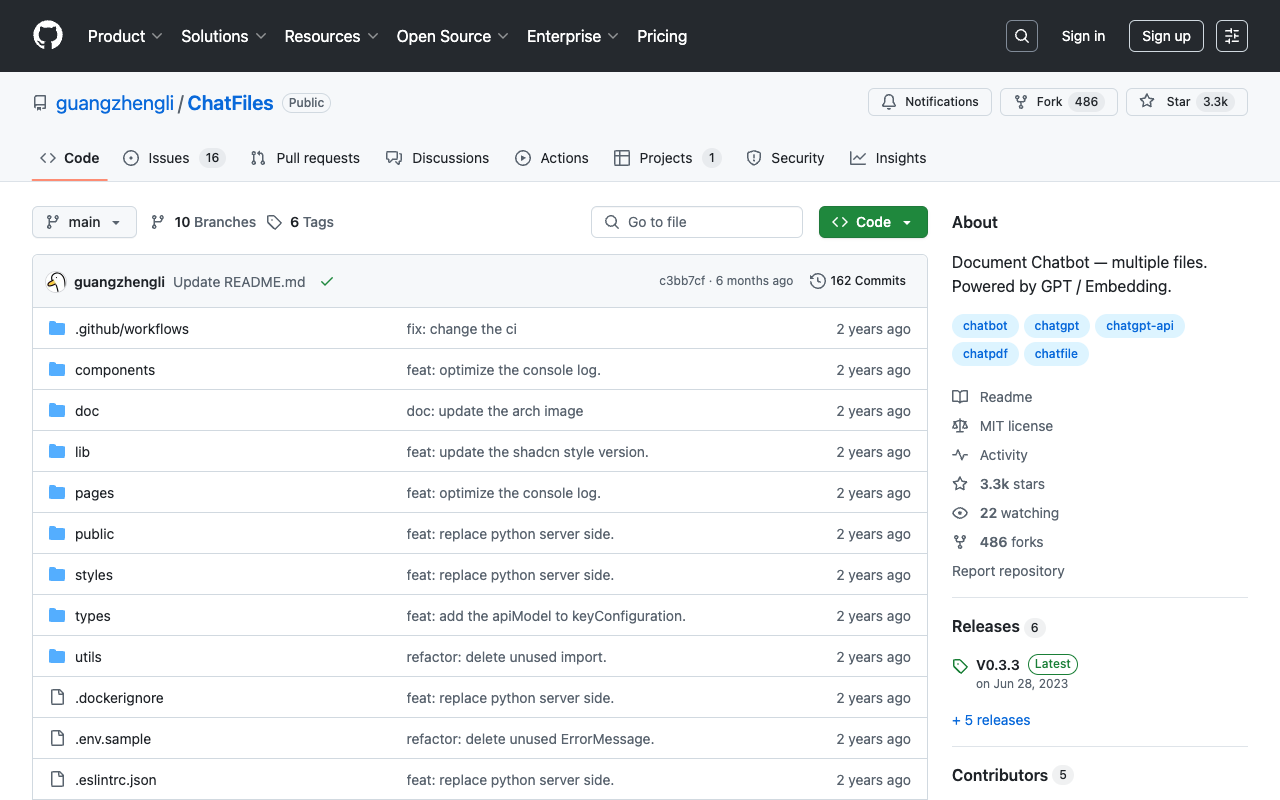Switch to the Actions tab
This screenshot has height=800, width=1280.
(552, 158)
